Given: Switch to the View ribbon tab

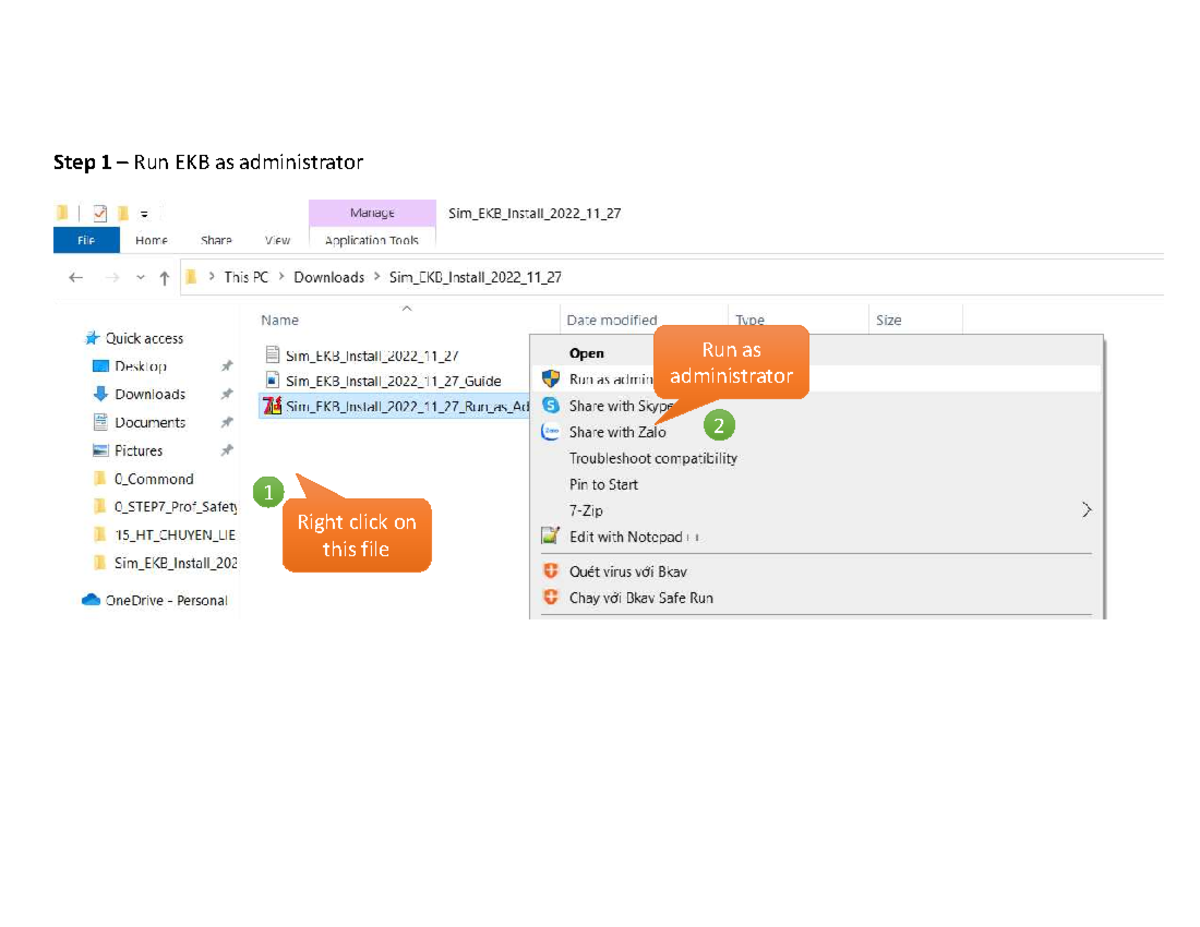Looking at the screenshot, I should (x=277, y=240).
